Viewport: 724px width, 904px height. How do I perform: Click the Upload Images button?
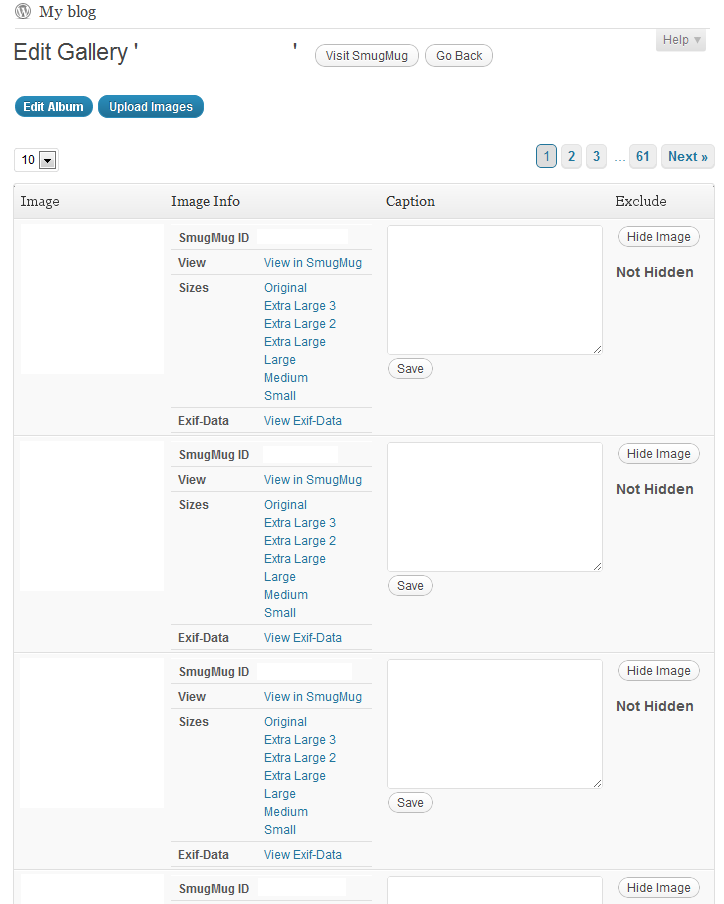pyautogui.click(x=151, y=107)
